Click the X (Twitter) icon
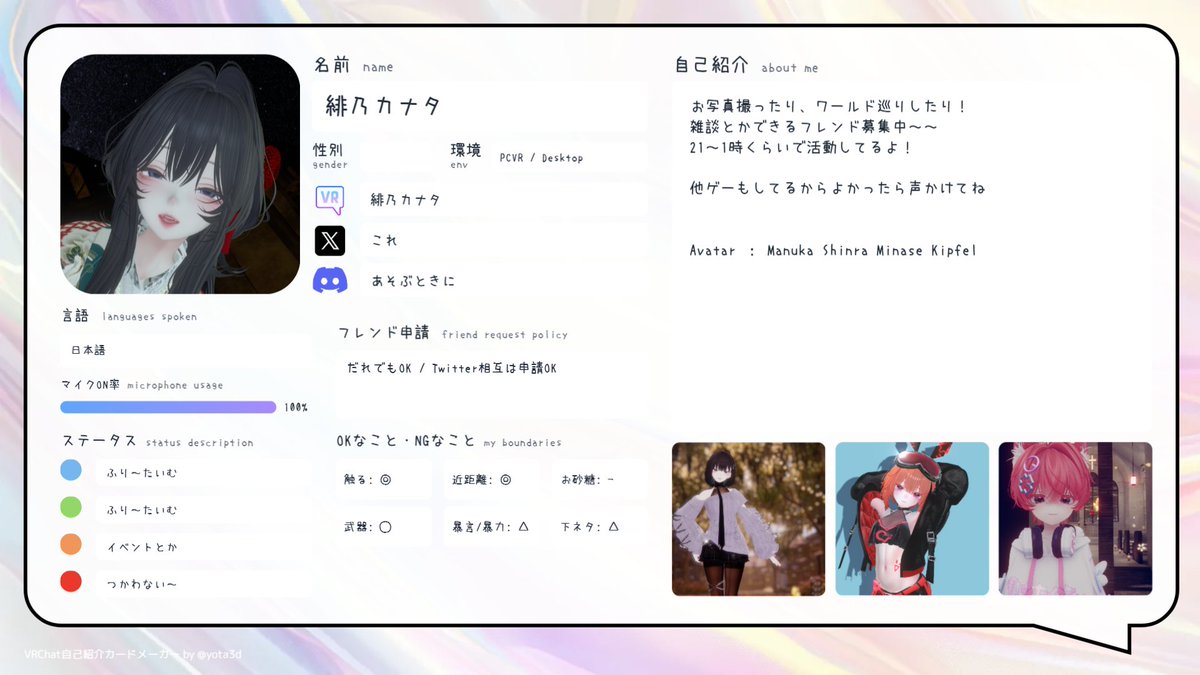 [330, 240]
